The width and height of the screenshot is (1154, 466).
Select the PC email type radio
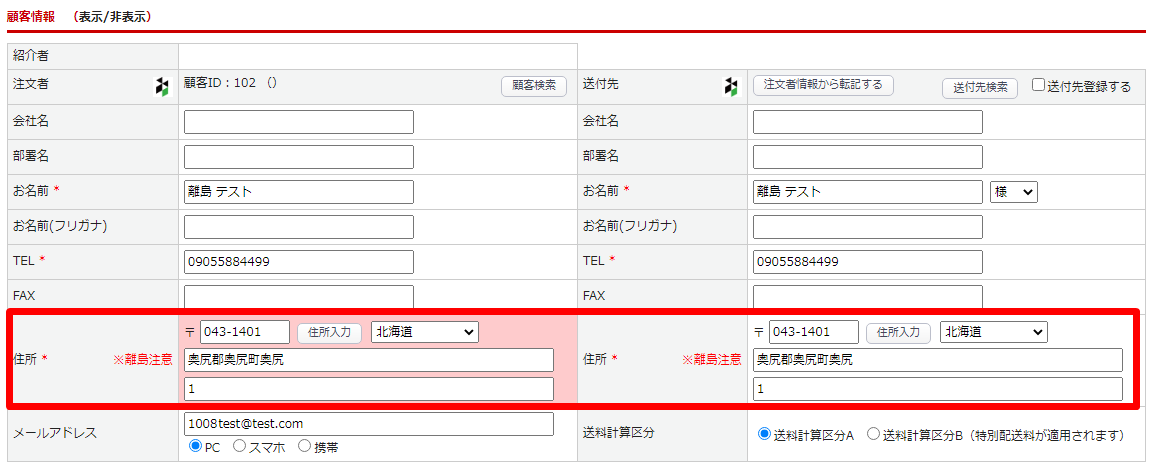196,447
